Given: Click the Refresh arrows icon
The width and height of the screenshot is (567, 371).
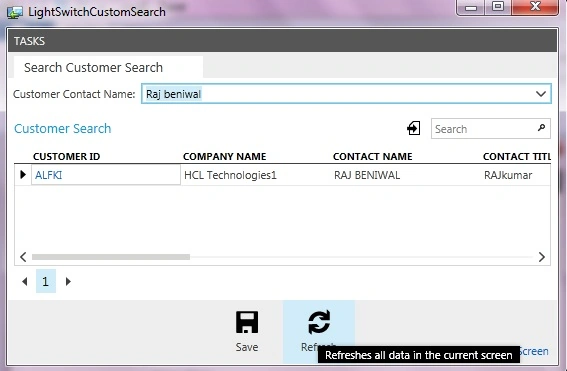Looking at the screenshot, I should 319,322.
